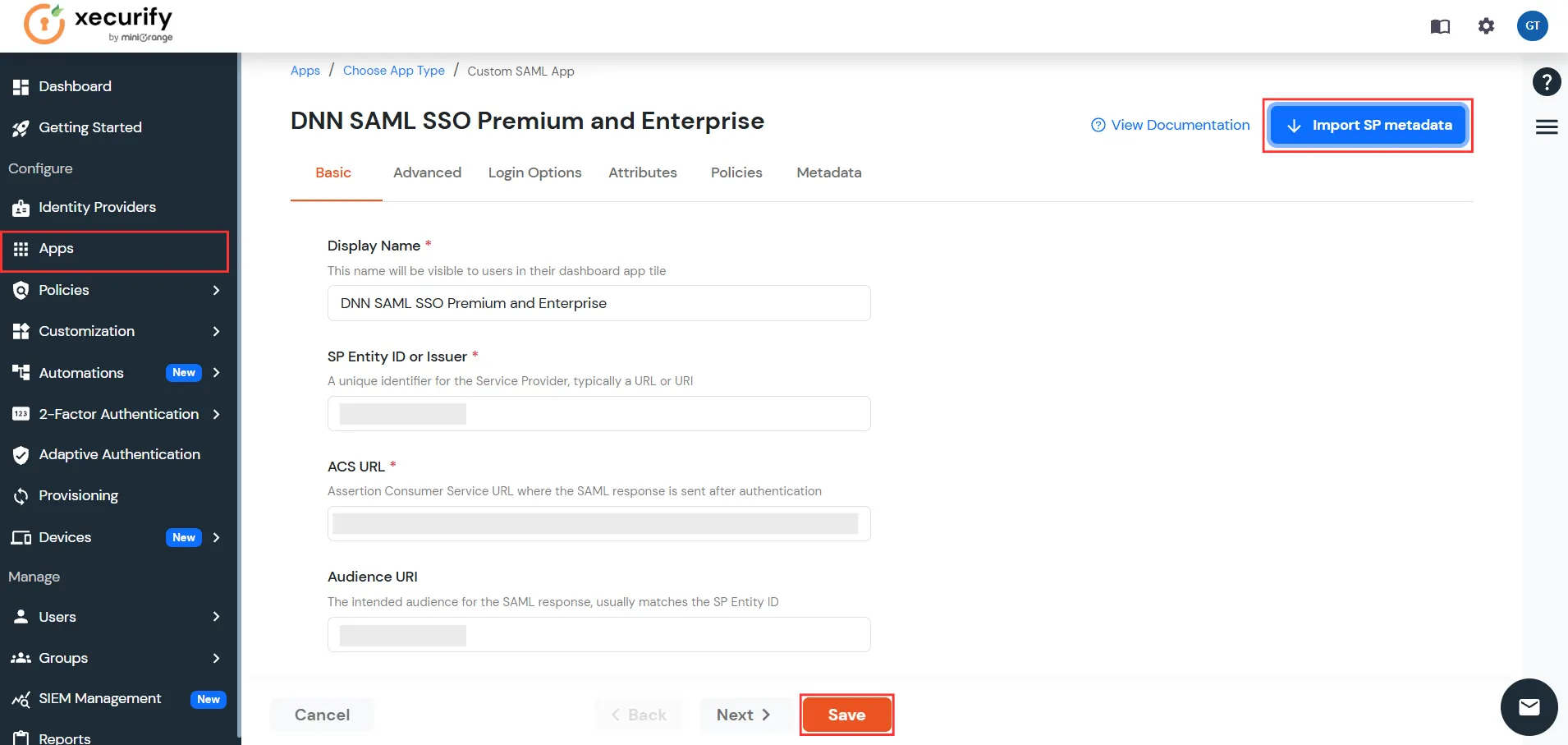Viewport: 1568px width, 745px height.
Task: Click the Adaptive Authentication shield icon
Action: [21, 455]
